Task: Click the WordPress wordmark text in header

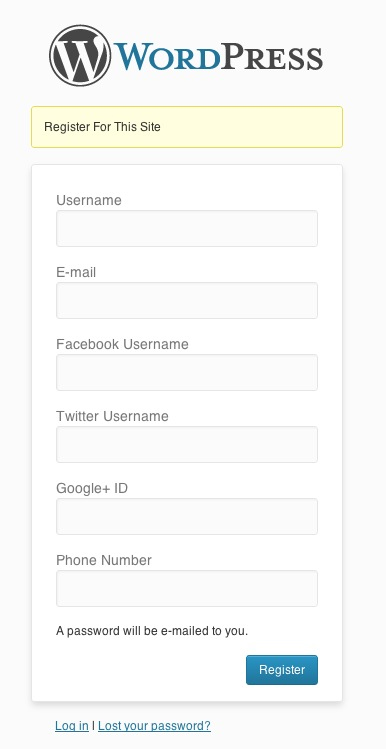Action: click(218, 58)
